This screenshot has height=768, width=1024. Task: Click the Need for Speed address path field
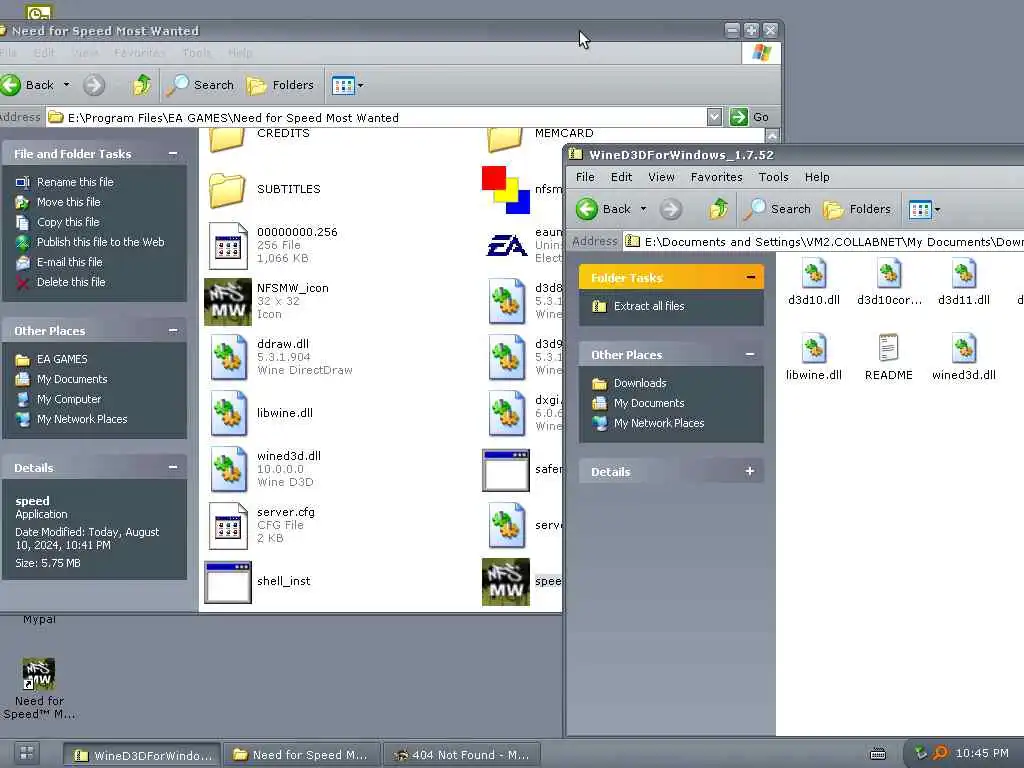(x=376, y=118)
